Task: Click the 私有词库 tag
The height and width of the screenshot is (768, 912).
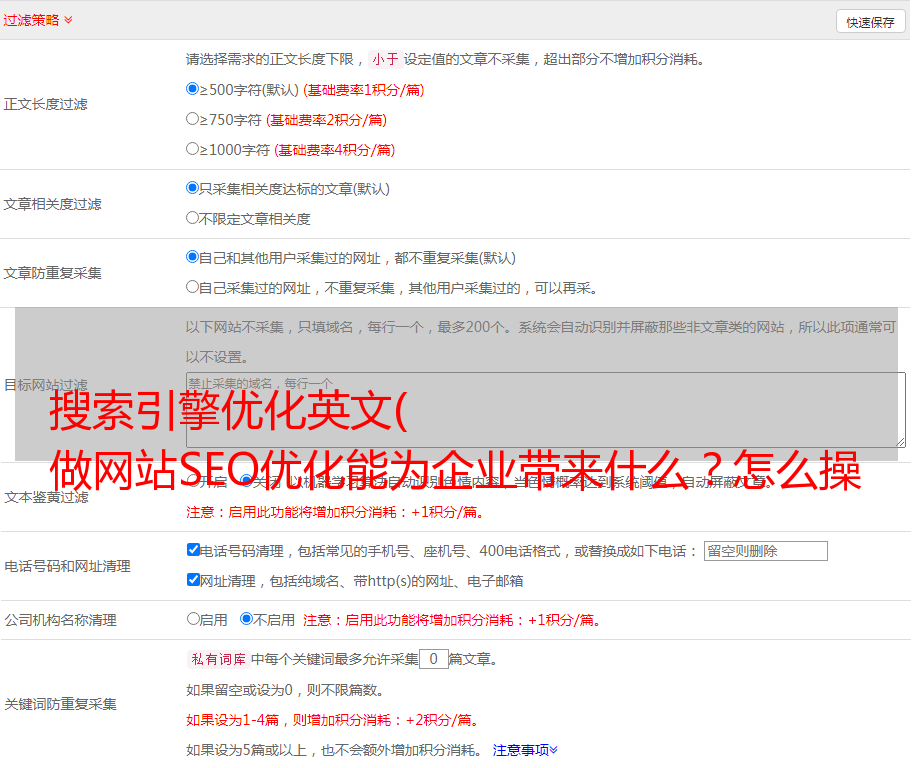Action: (219, 659)
